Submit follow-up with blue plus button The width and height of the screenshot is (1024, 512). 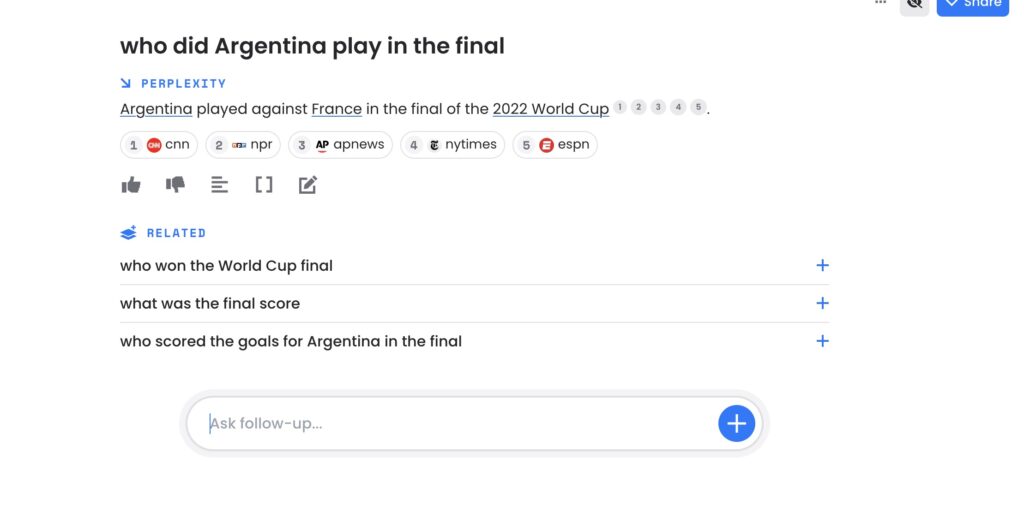coord(737,423)
